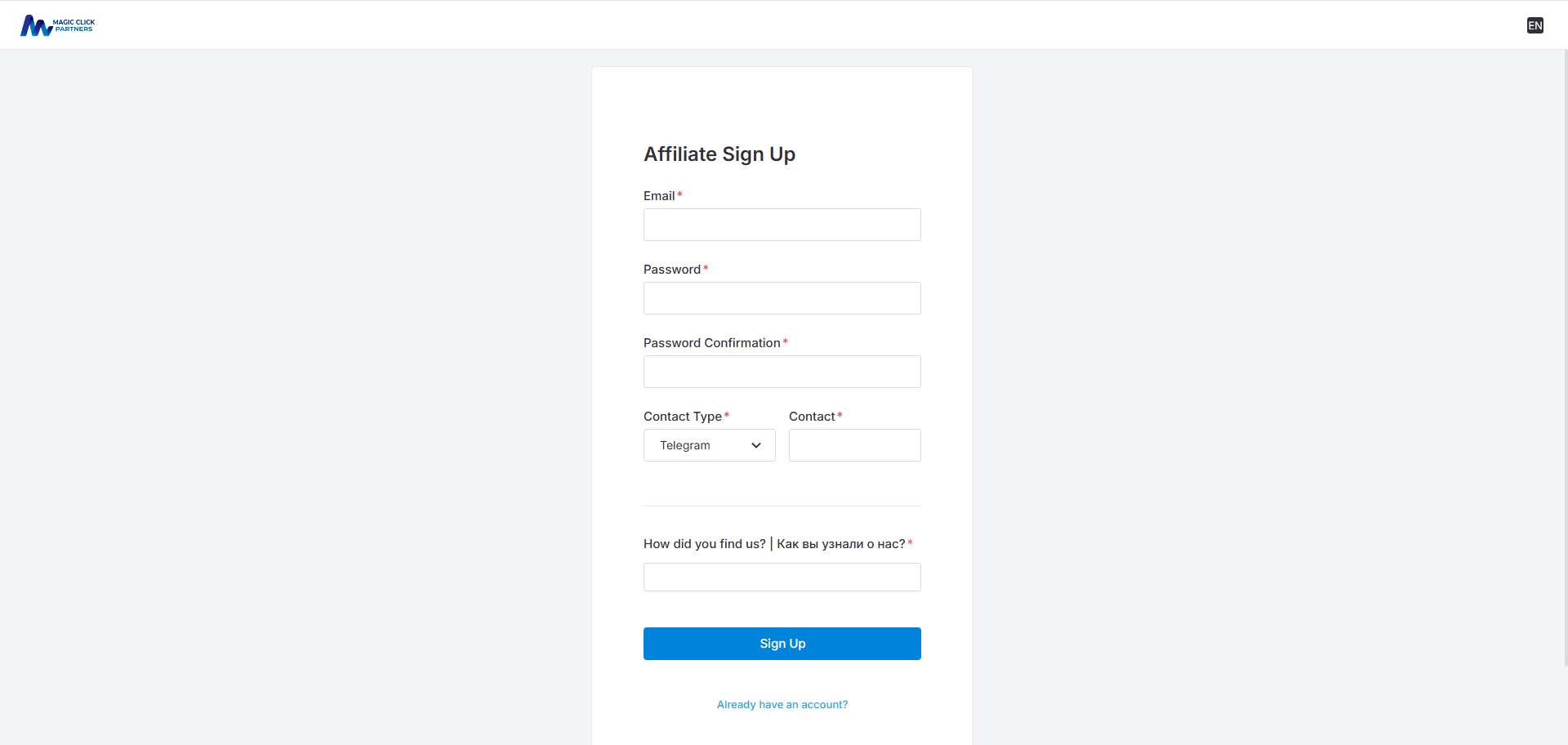
Task: Click the Sign Up button
Action: click(x=782, y=643)
